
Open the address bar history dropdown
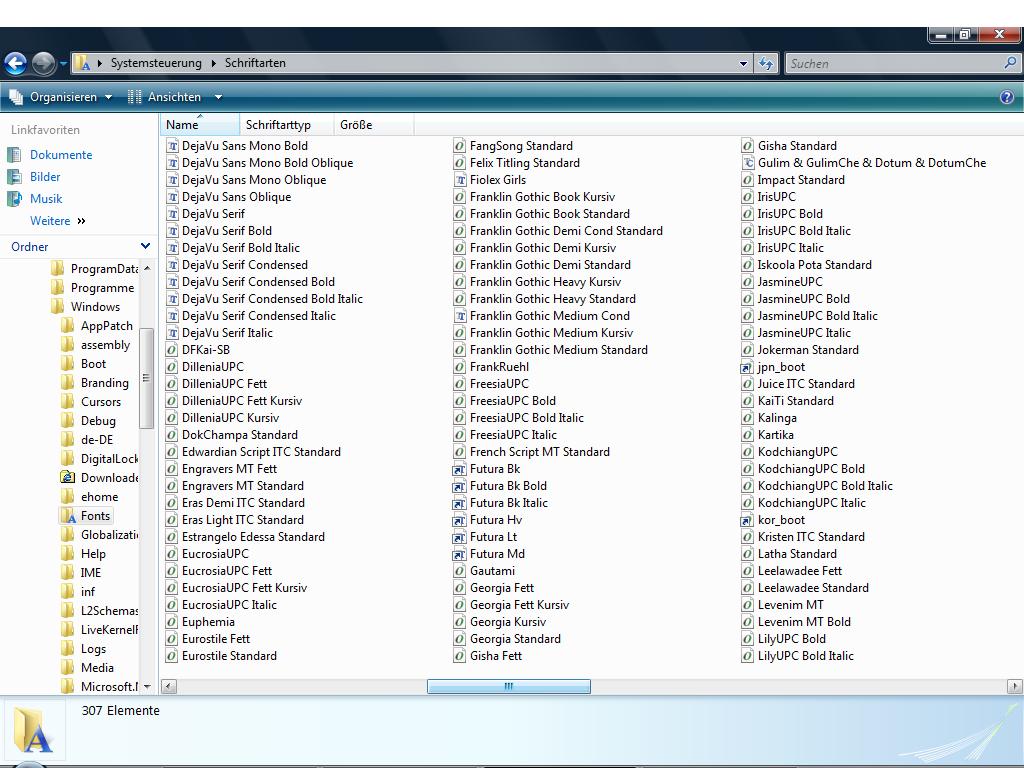tap(743, 64)
